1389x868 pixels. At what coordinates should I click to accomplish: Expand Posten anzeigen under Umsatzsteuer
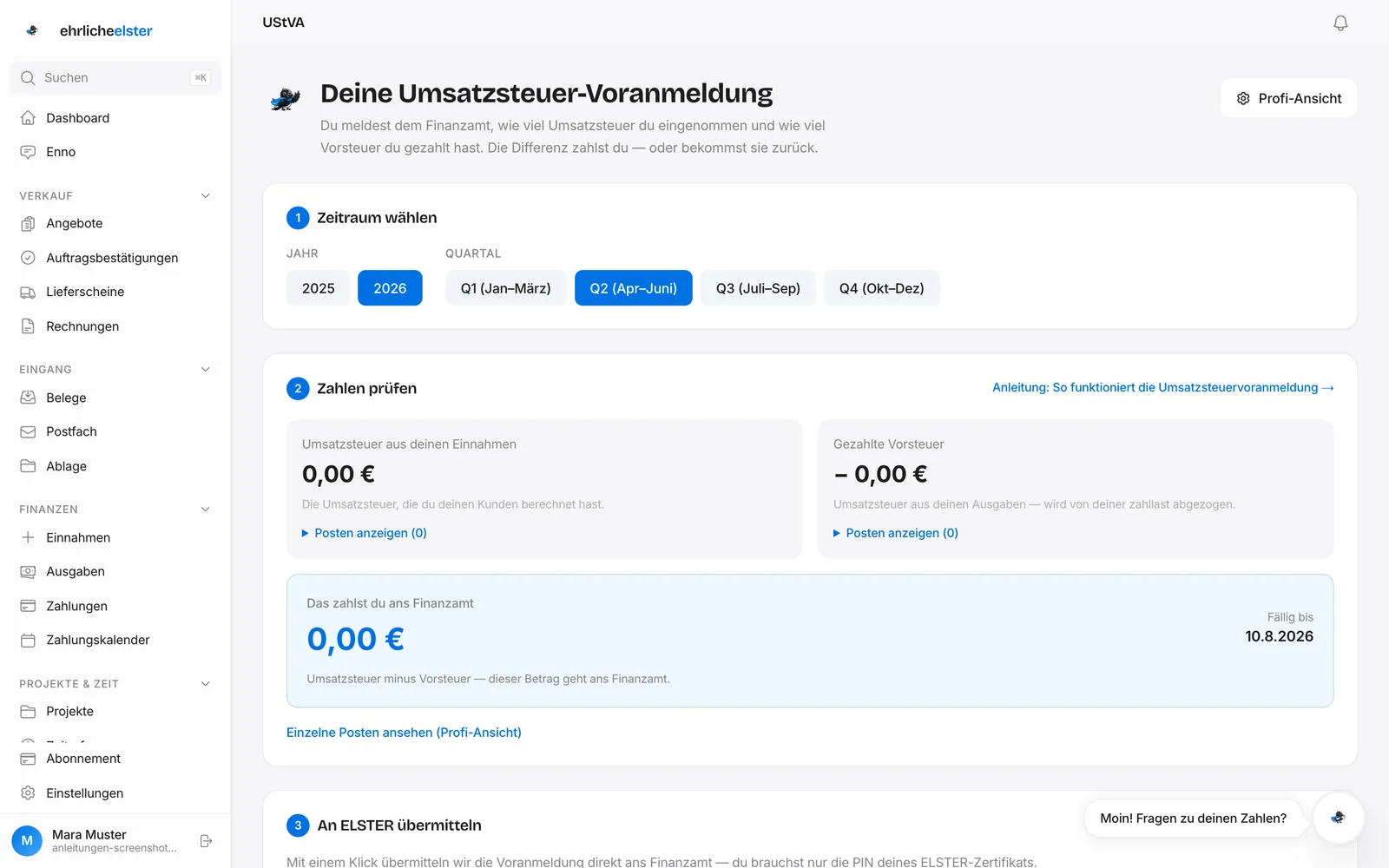click(365, 533)
